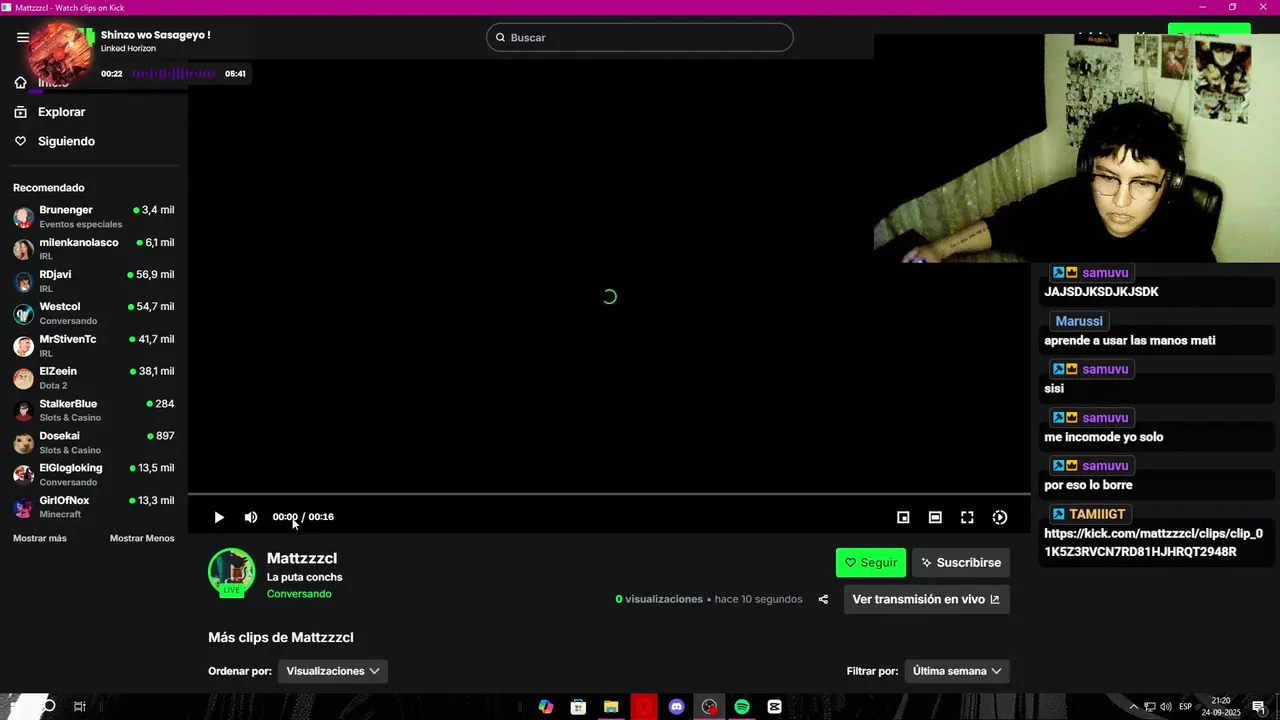
Task: Open the hamburger sidebar menu
Action: pyautogui.click(x=22, y=38)
